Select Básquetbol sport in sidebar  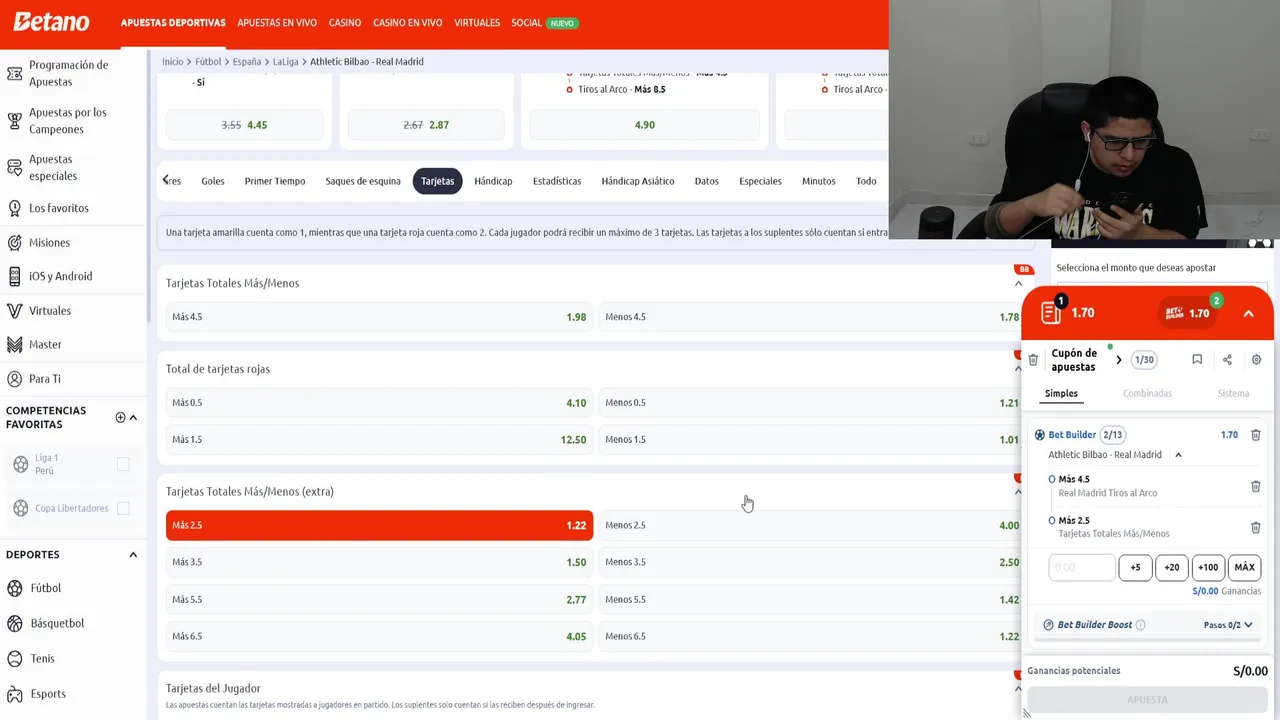57,623
